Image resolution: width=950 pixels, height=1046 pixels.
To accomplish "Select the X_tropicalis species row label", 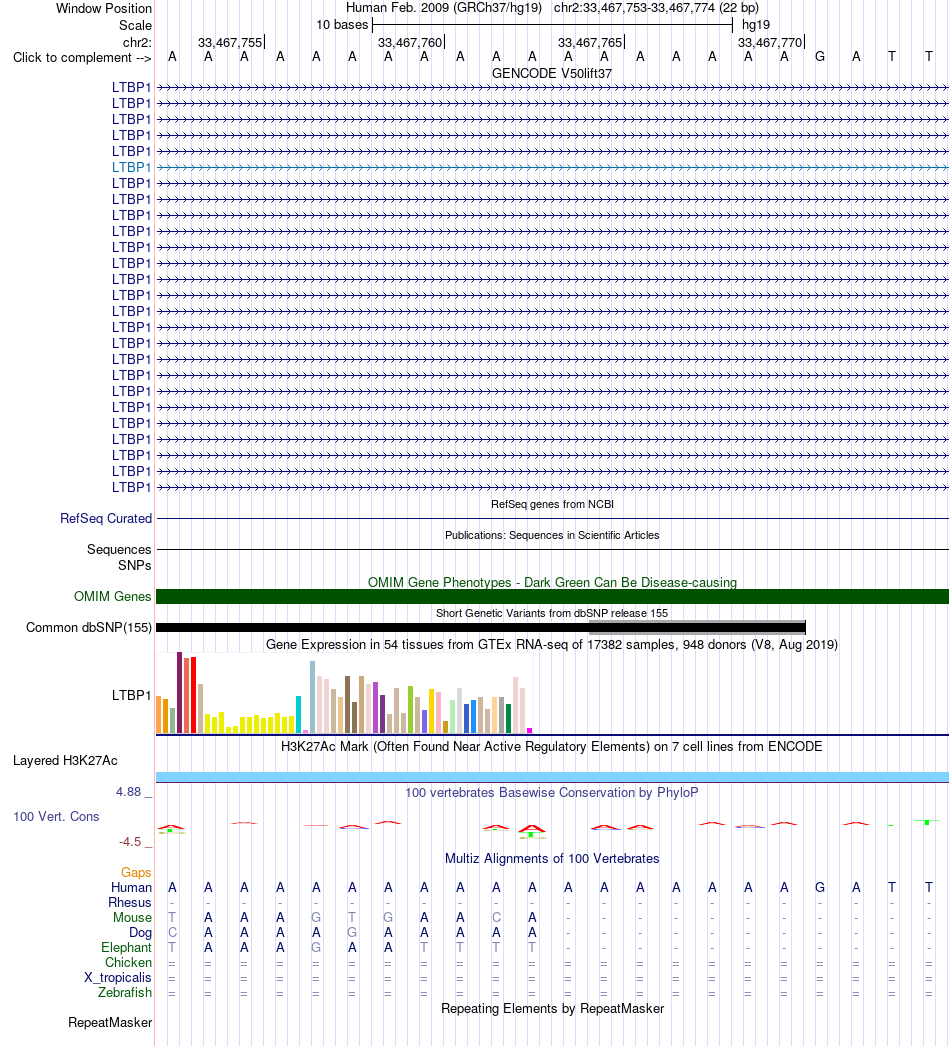I will (118, 977).
